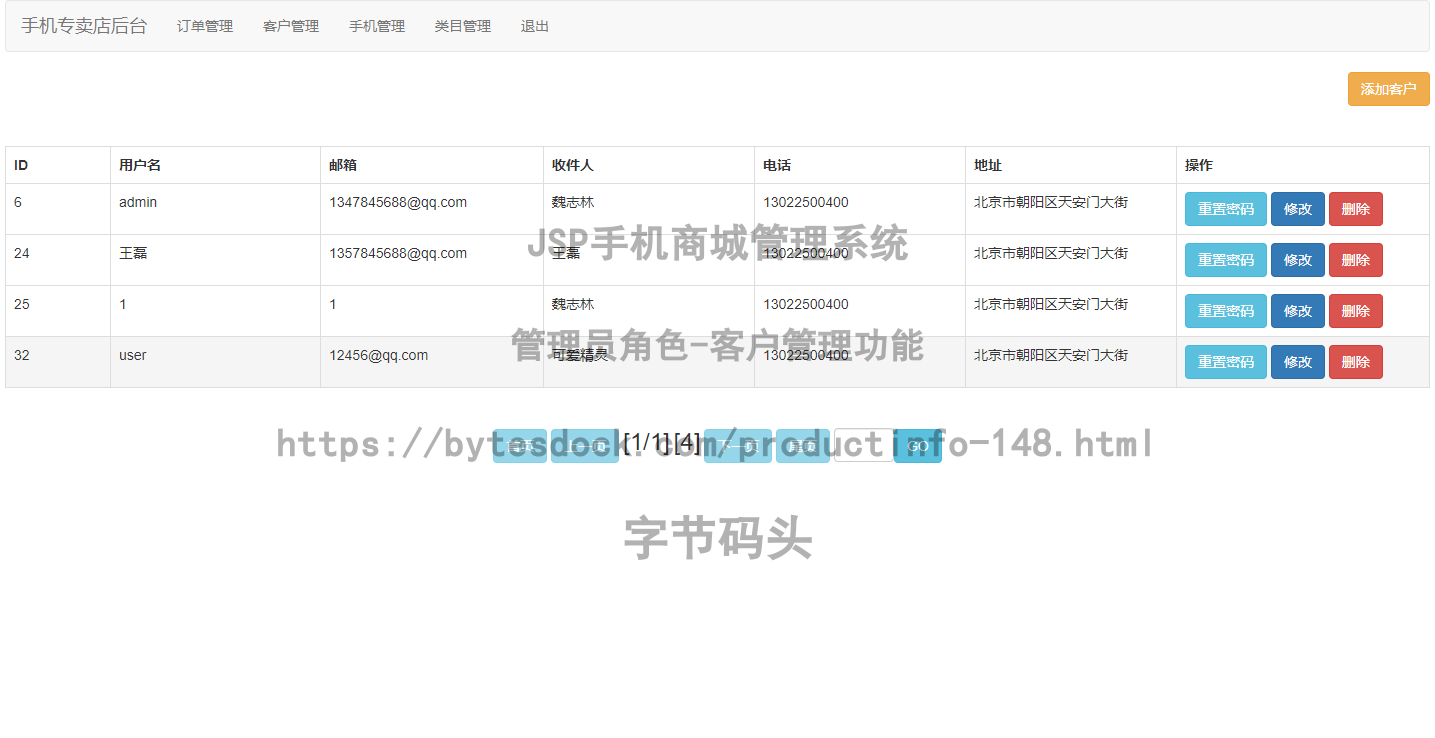Go to first page with 首页

tap(520, 446)
